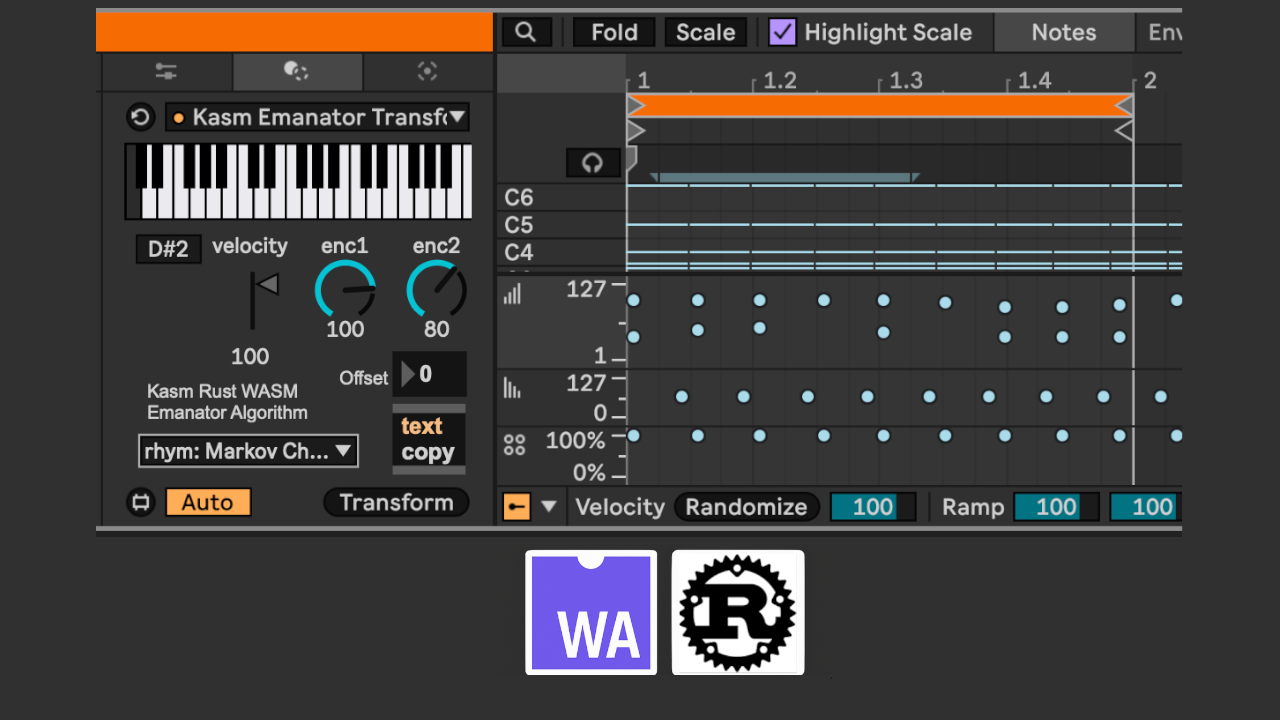Select the chance lane four-circles icon
Image resolution: width=1280 pixels, height=720 pixels.
514,445
